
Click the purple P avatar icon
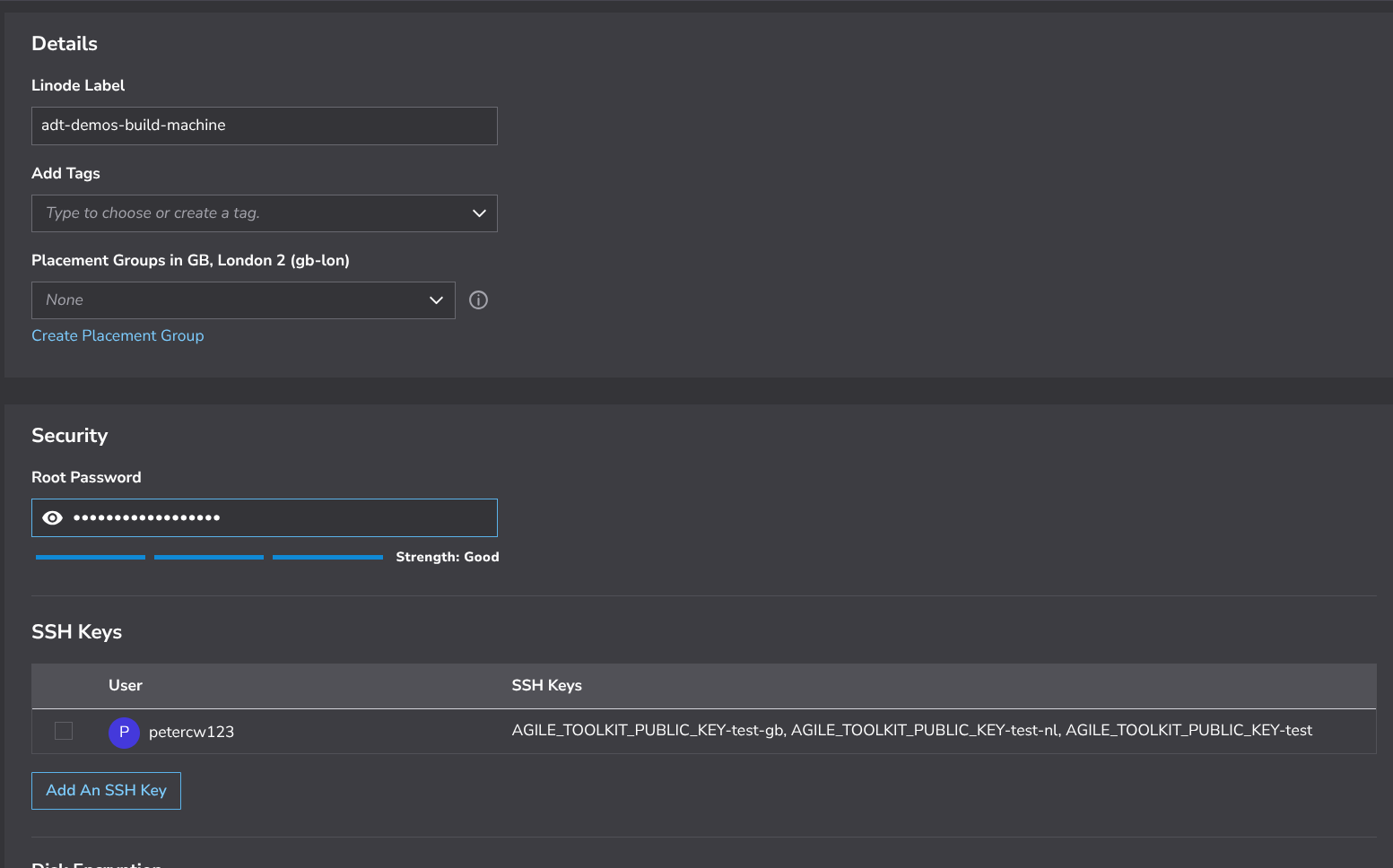[124, 733]
